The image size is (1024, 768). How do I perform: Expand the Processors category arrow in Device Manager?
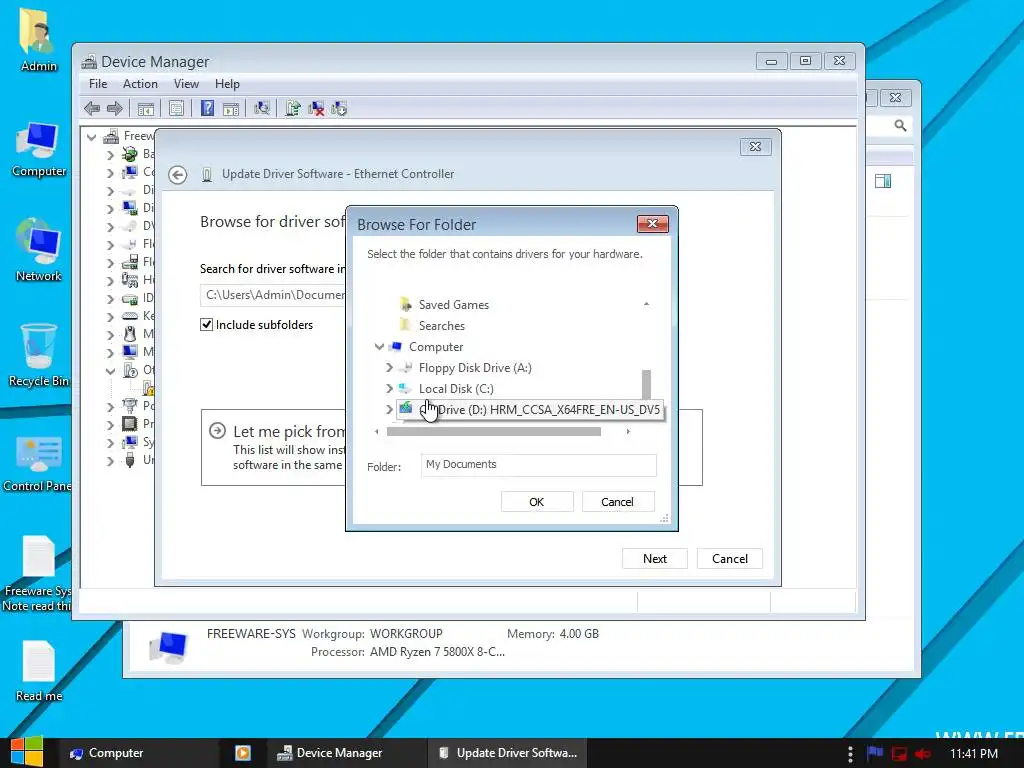[x=110, y=424]
